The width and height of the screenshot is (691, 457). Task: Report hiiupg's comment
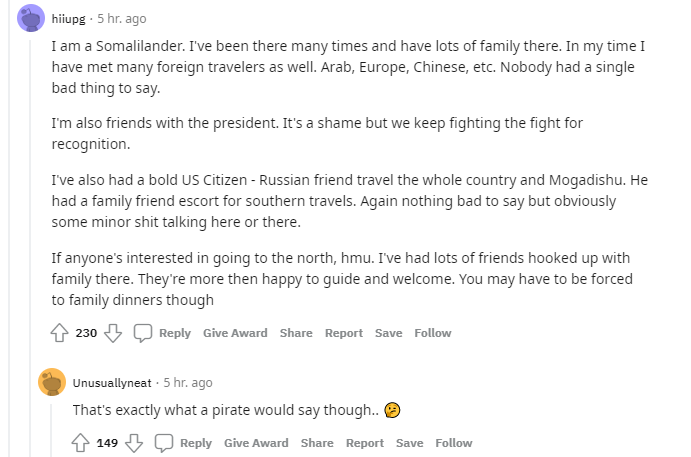pos(343,333)
